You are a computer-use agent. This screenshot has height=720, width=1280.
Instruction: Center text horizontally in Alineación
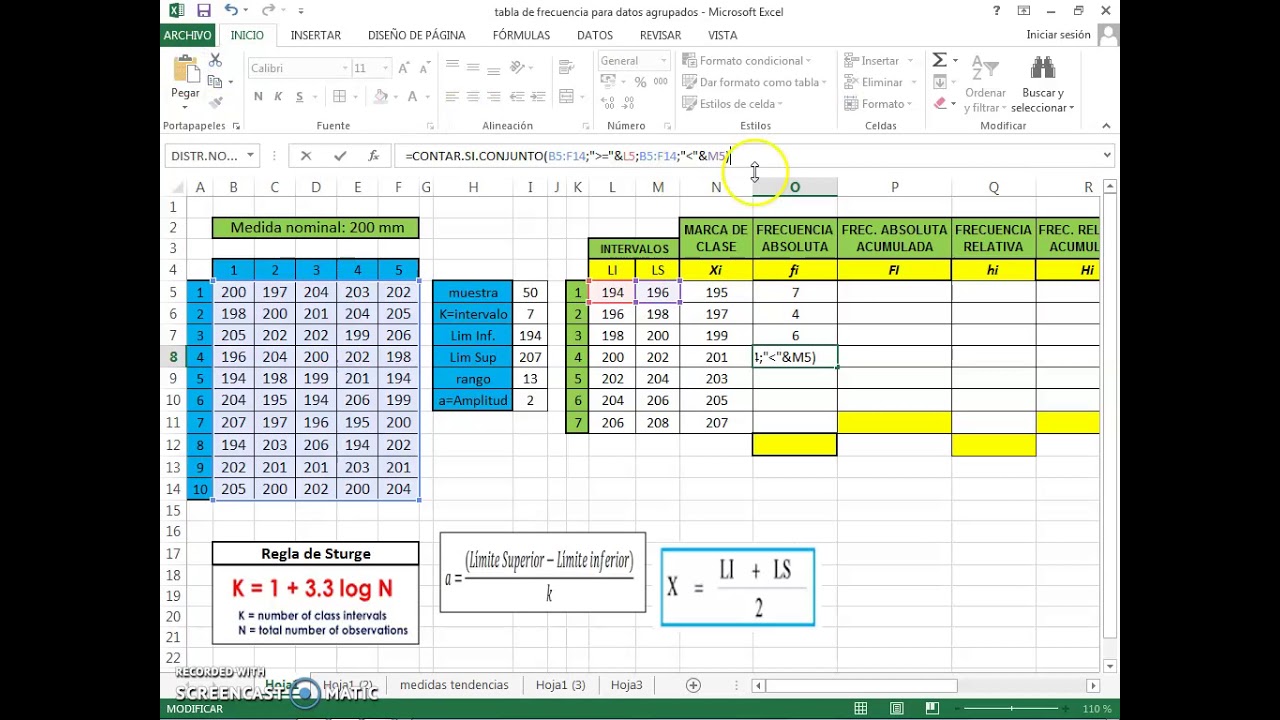click(473, 97)
